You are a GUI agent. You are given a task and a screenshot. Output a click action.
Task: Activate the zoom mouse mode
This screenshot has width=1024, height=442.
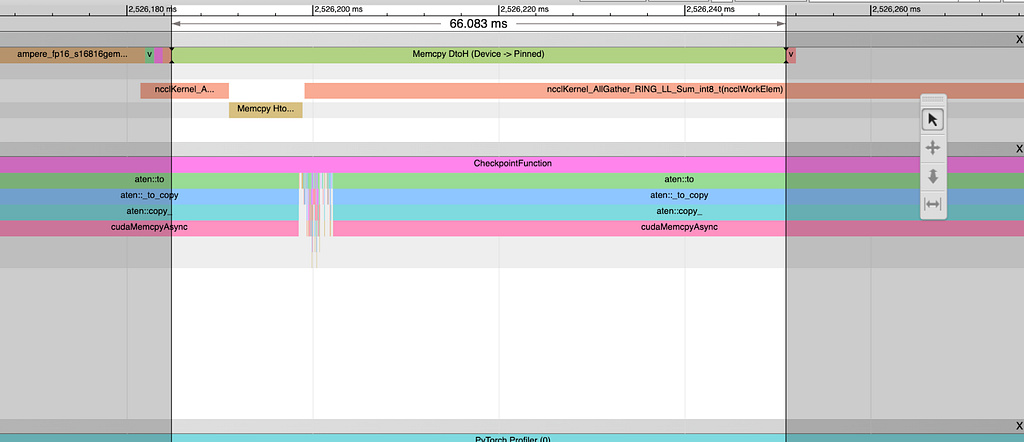tap(933, 176)
